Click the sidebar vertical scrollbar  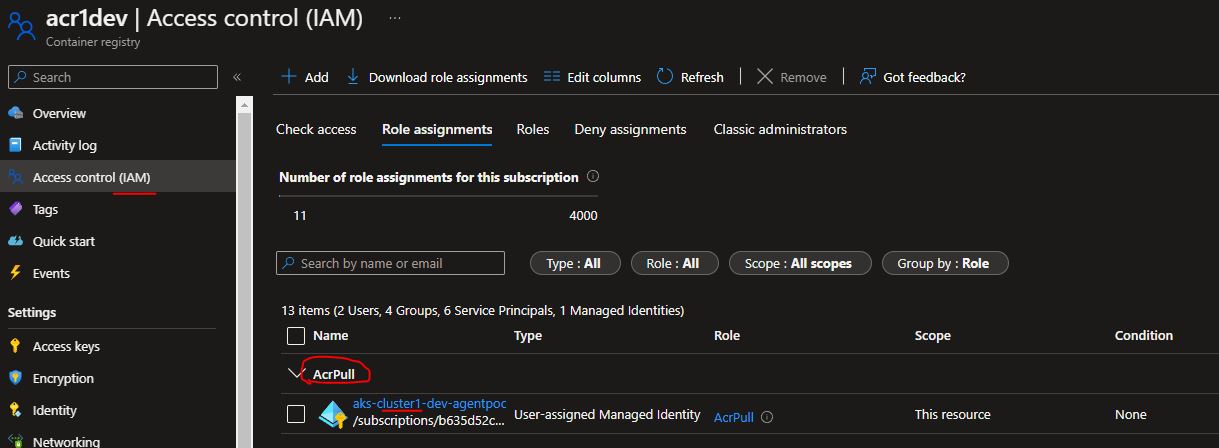click(x=244, y=270)
